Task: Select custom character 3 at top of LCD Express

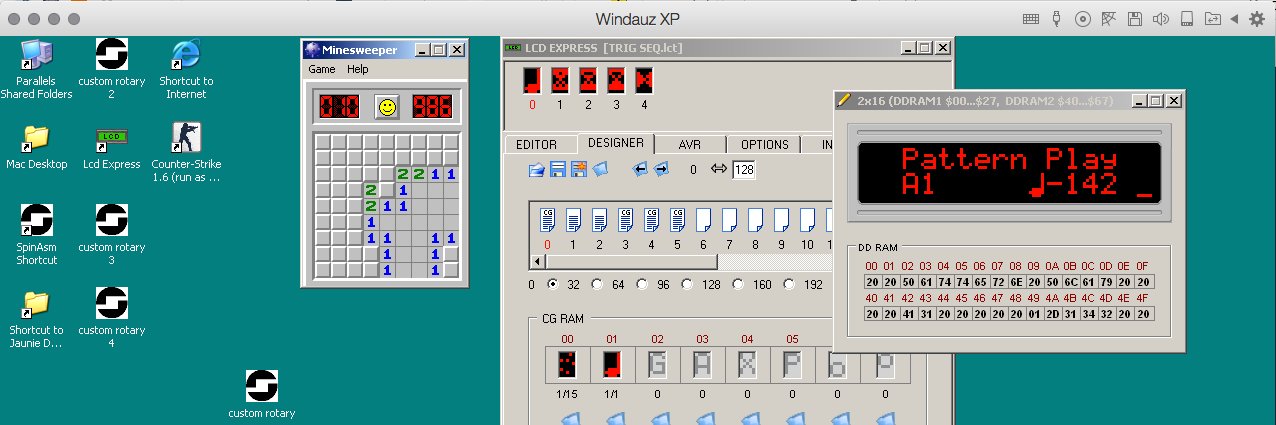Action: [x=616, y=81]
